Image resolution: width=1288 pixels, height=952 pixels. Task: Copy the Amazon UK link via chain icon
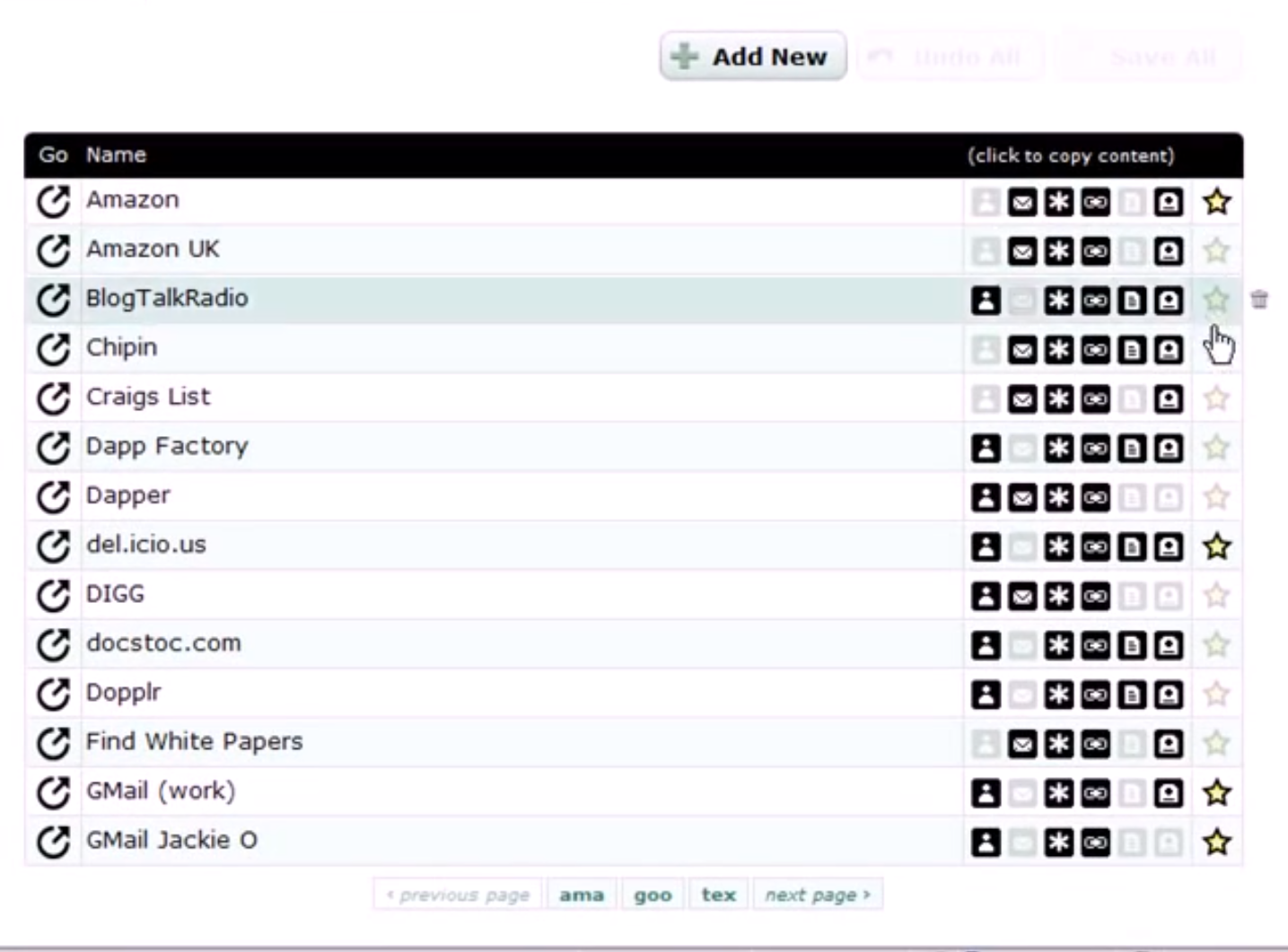[x=1095, y=252]
